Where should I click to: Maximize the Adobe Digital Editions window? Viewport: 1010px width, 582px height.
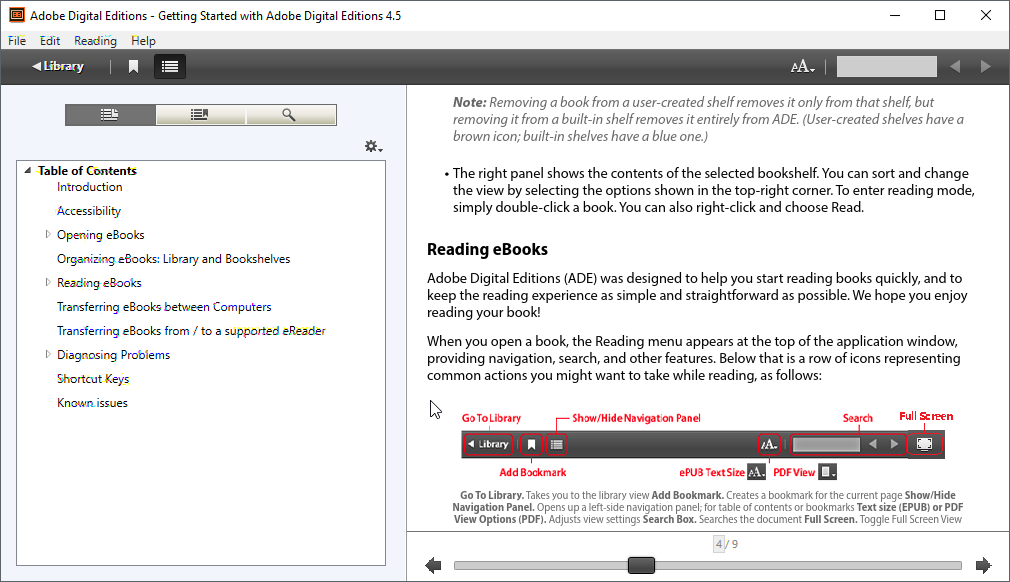pyautogui.click(x=940, y=15)
